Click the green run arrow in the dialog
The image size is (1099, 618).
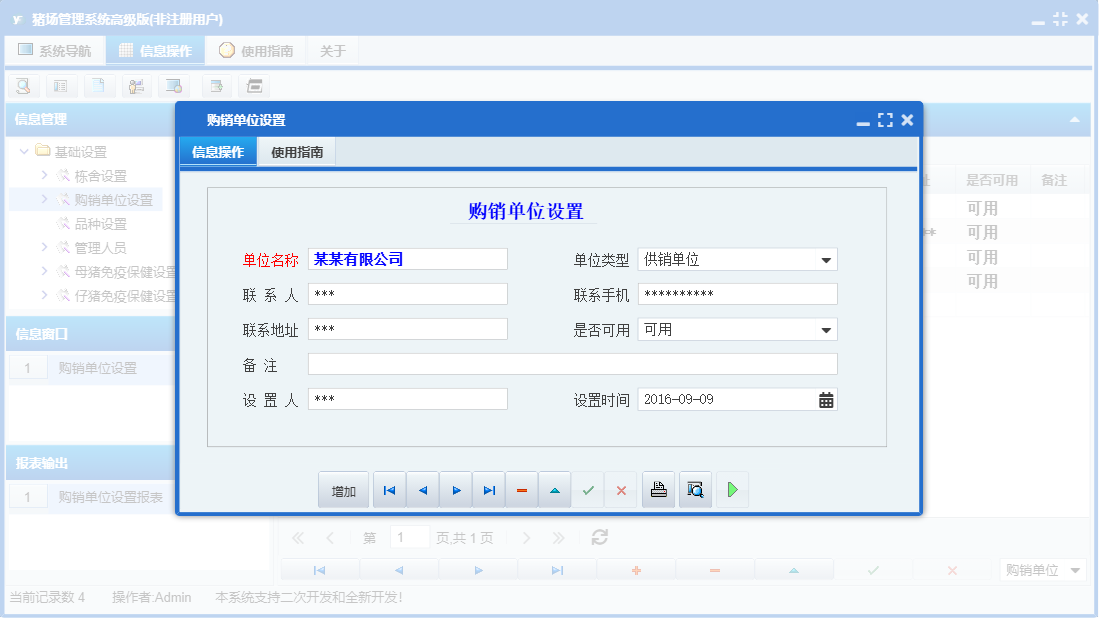tap(732, 489)
